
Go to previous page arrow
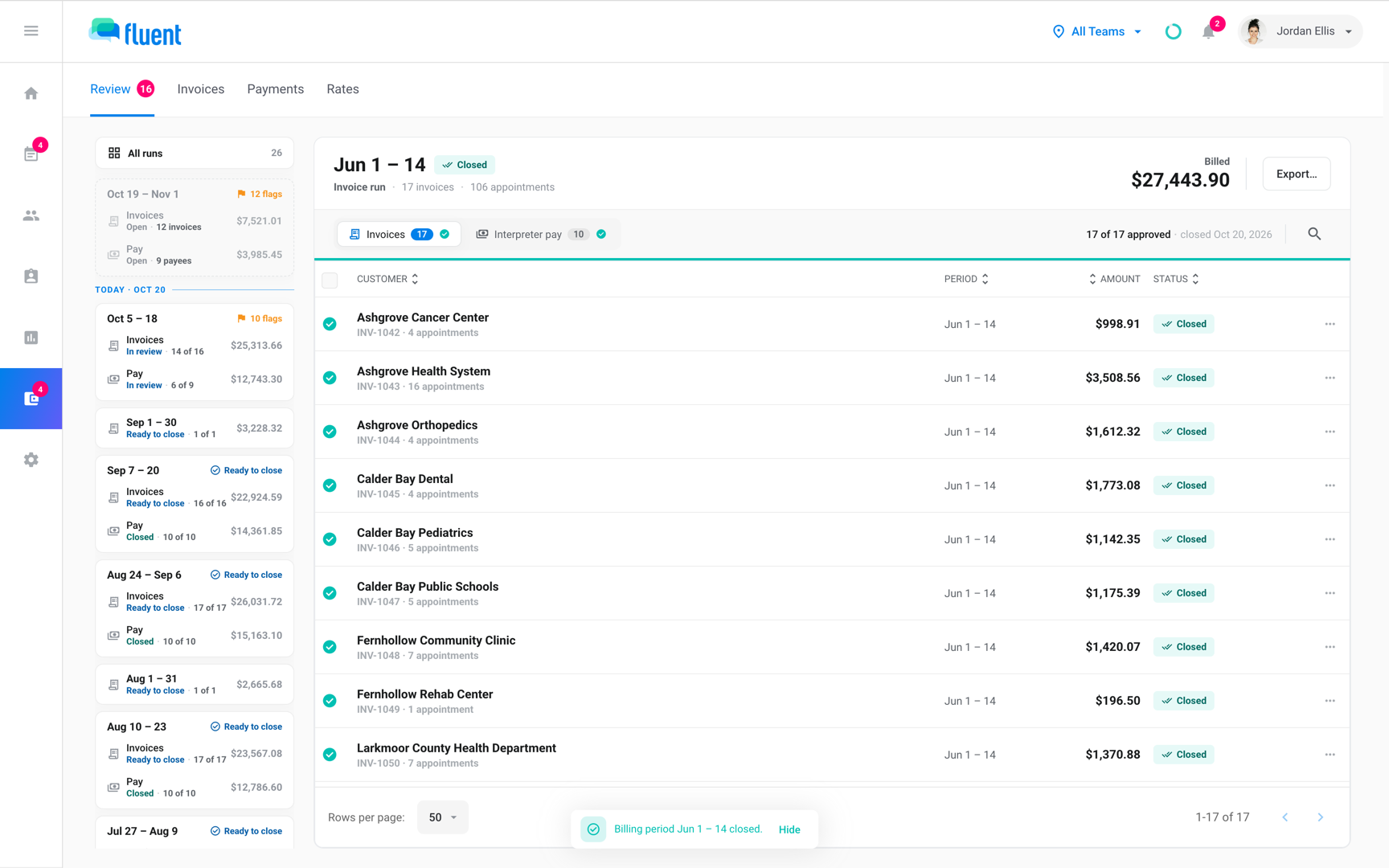click(1285, 817)
